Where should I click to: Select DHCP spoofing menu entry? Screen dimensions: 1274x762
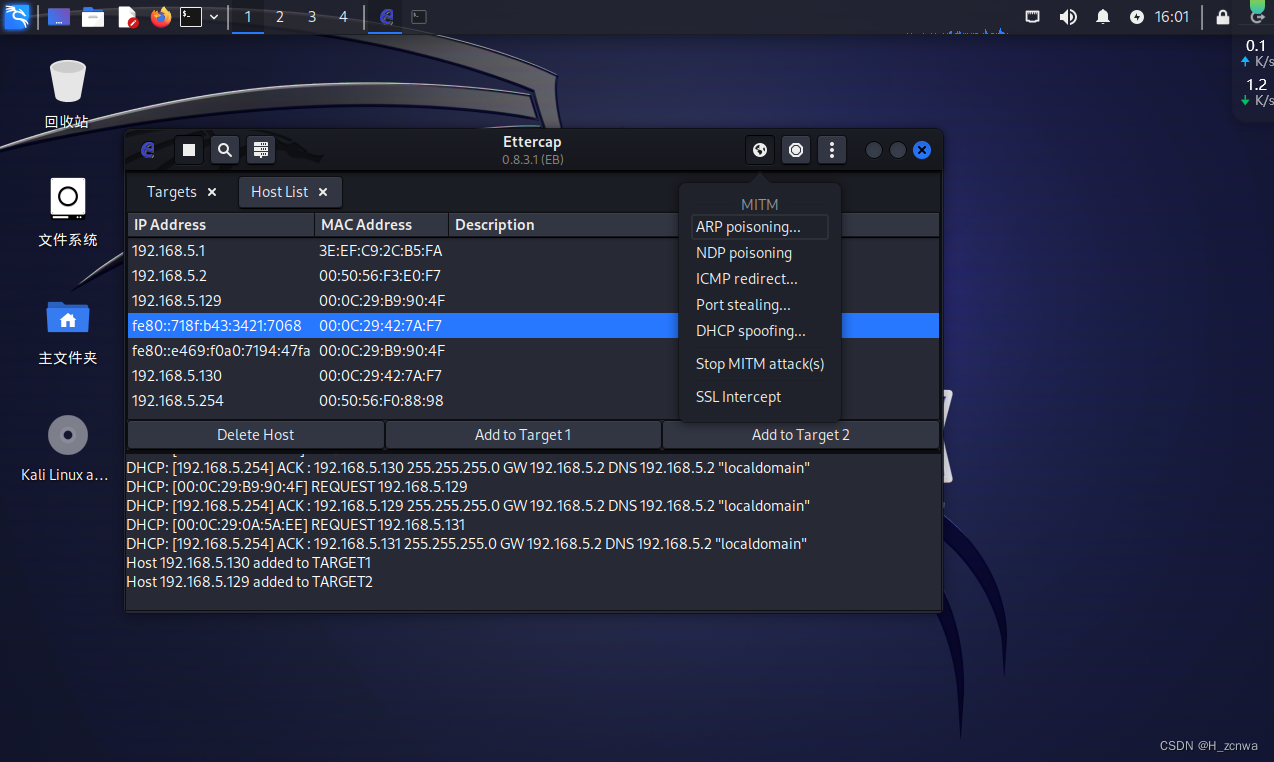click(x=750, y=331)
